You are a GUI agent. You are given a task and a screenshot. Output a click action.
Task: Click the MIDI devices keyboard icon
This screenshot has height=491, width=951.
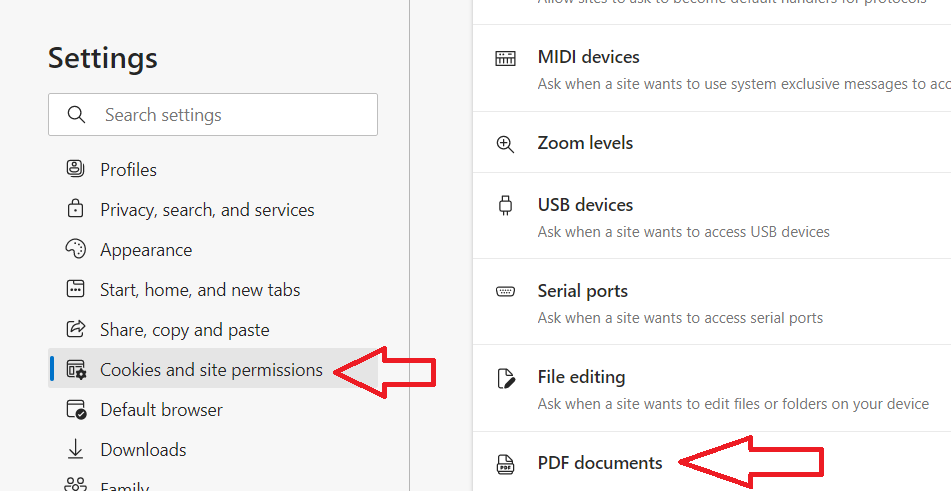(x=505, y=58)
